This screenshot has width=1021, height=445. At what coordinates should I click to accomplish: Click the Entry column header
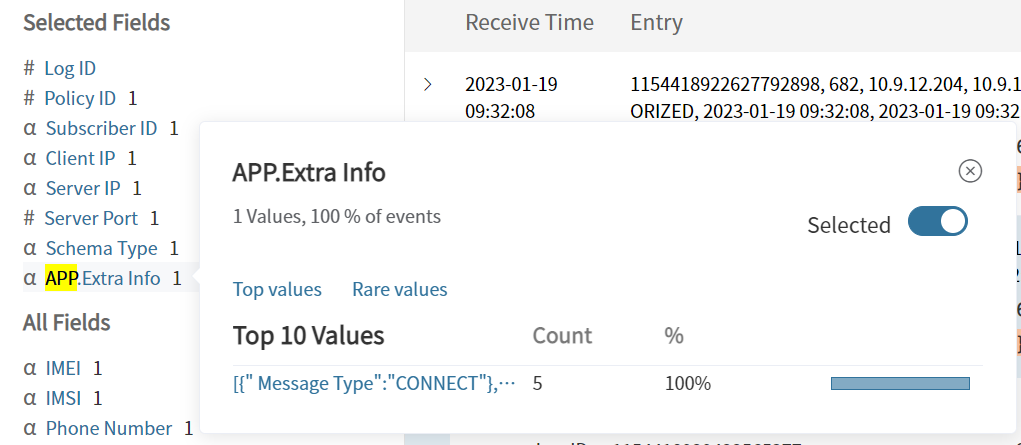pos(656,23)
